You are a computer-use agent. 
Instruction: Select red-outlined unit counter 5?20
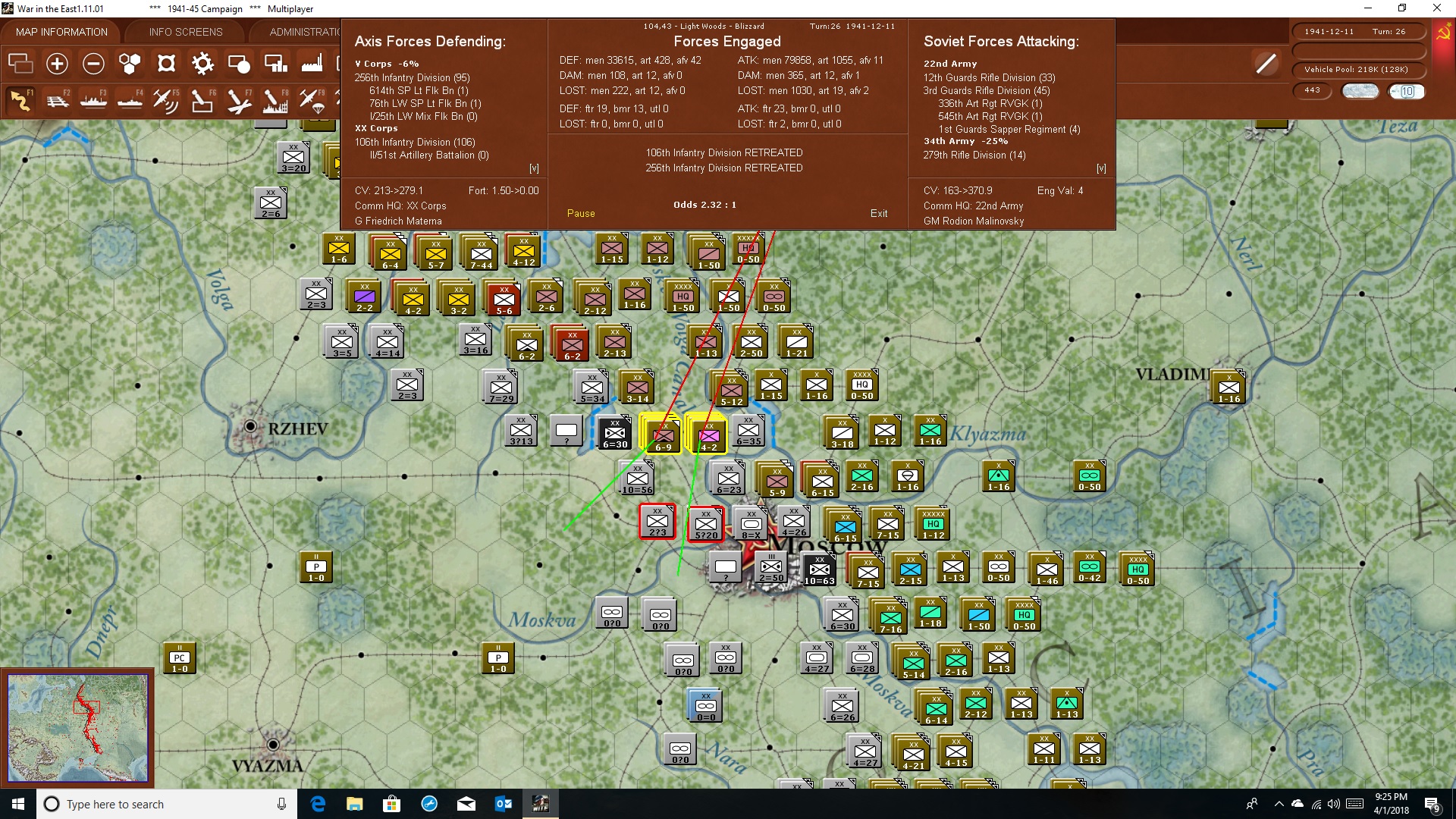(705, 524)
